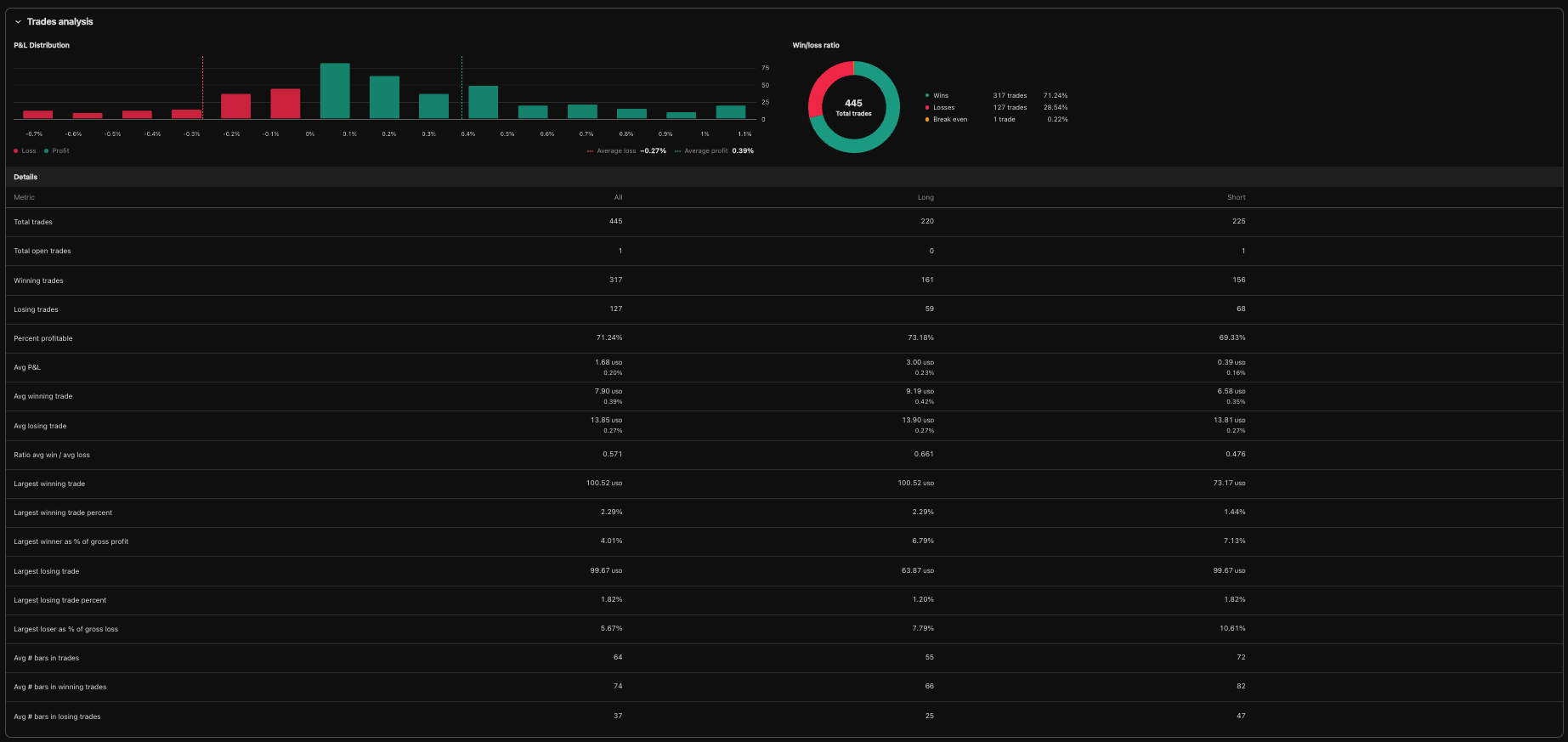This screenshot has height=742, width=1568.
Task: Click the Metric column header
Action: (x=25, y=197)
